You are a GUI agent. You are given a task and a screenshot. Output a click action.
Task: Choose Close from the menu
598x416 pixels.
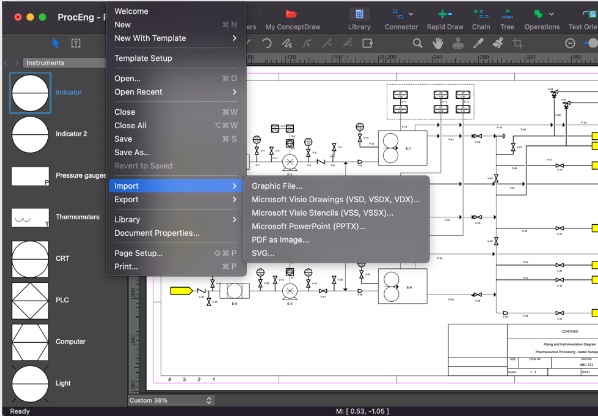(x=176, y=112)
